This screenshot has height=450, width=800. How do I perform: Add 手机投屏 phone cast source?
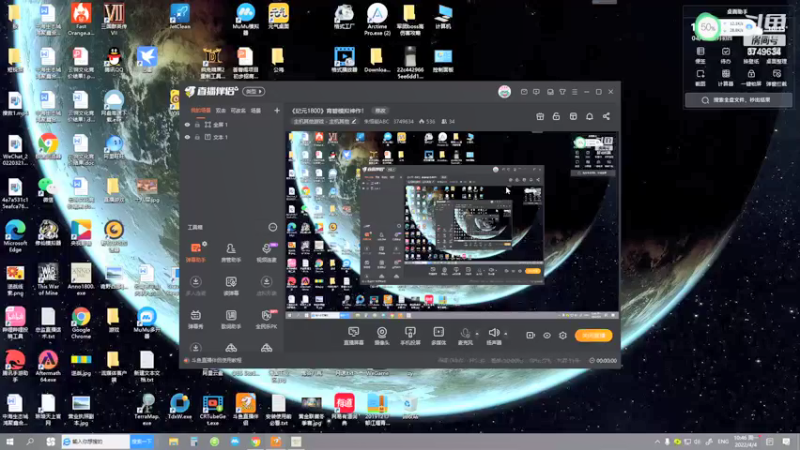410,336
